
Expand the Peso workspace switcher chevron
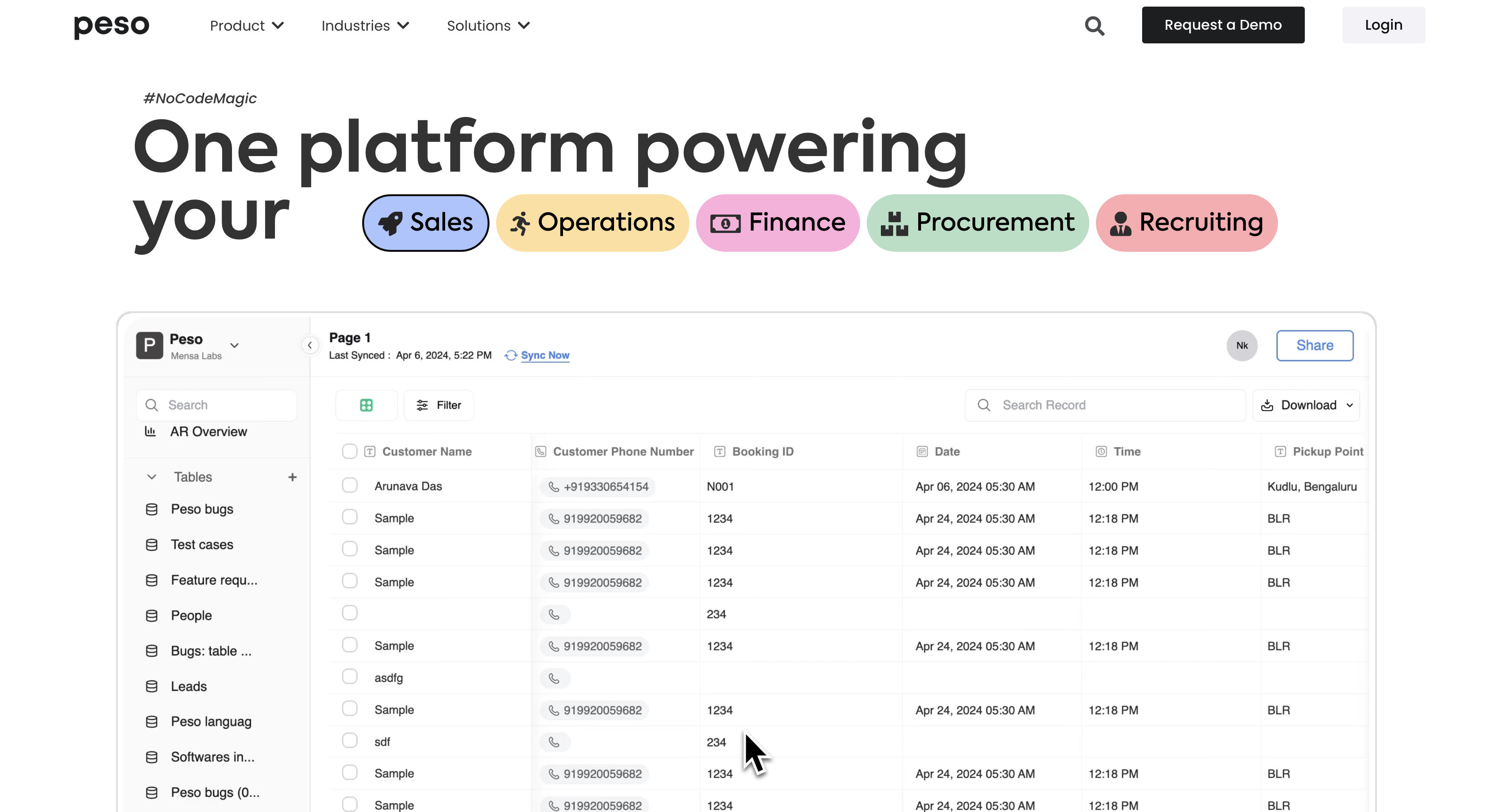click(234, 346)
